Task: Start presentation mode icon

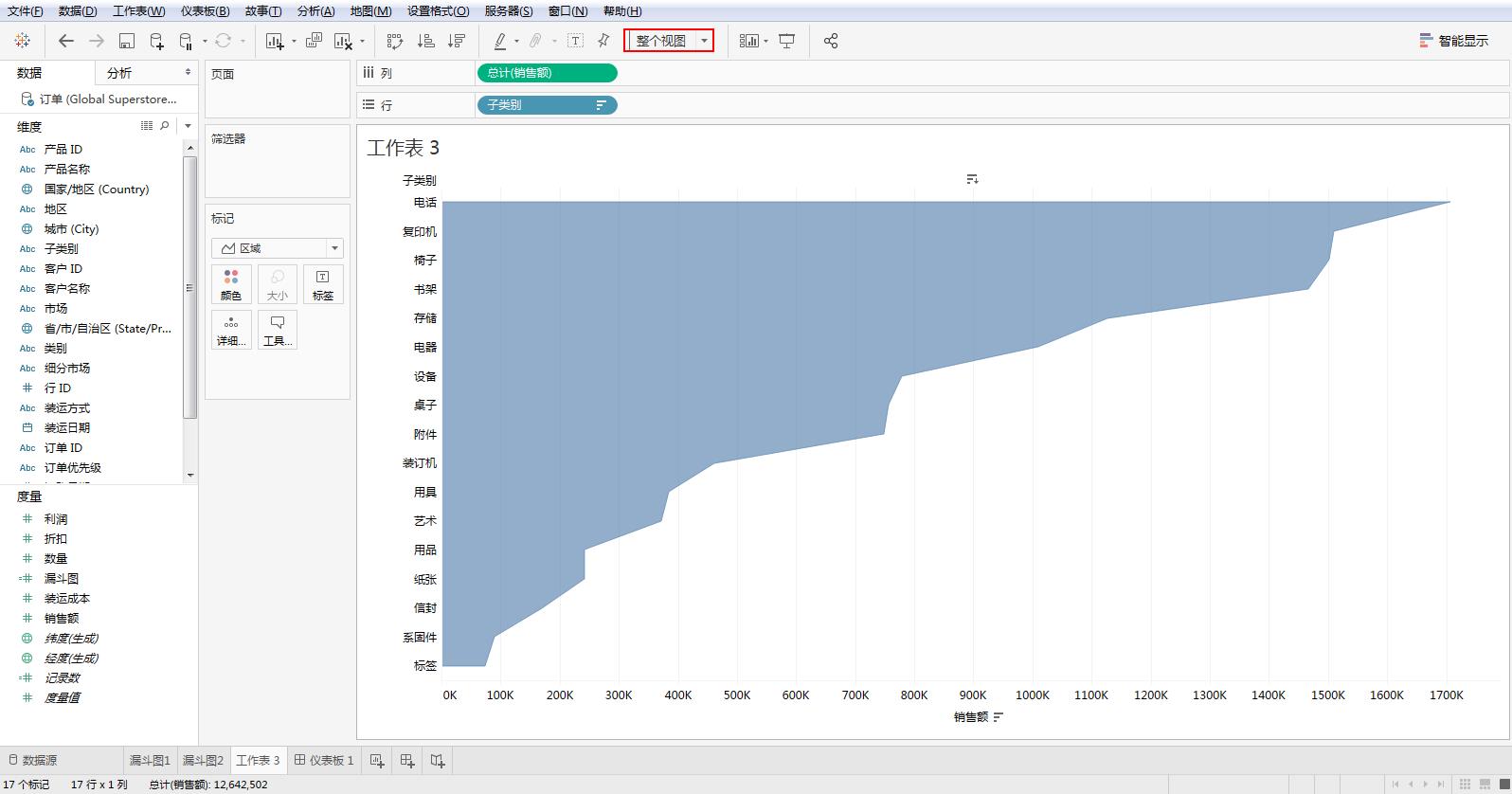Action: click(786, 41)
